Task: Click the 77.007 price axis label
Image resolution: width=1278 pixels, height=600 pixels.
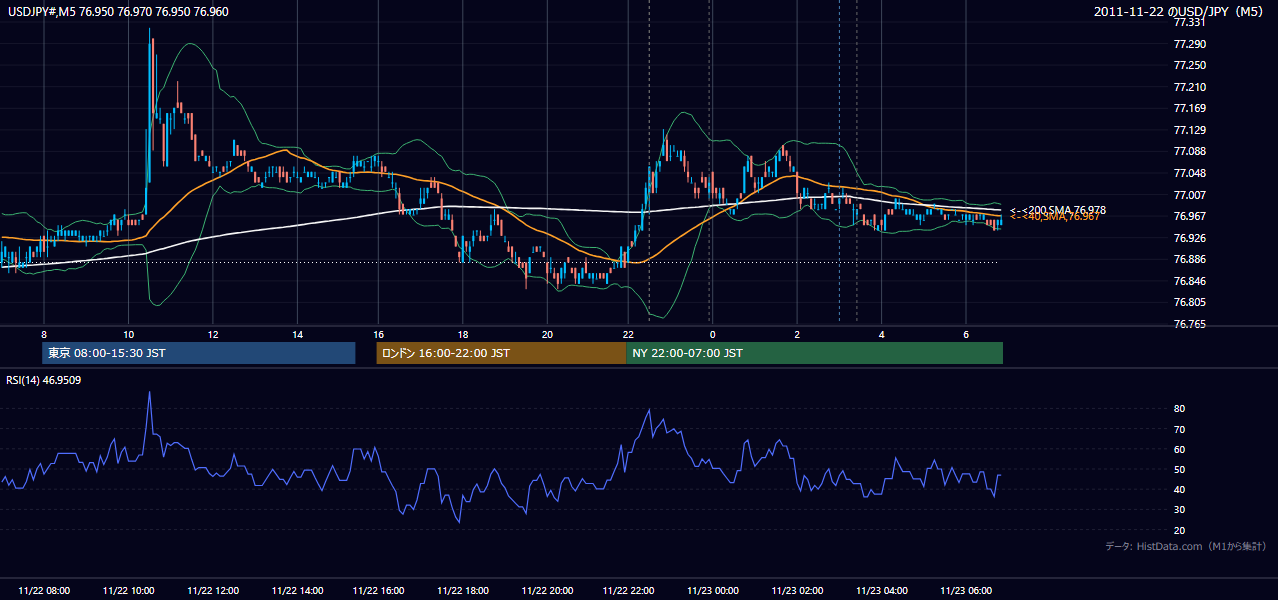Action: 1190,195
